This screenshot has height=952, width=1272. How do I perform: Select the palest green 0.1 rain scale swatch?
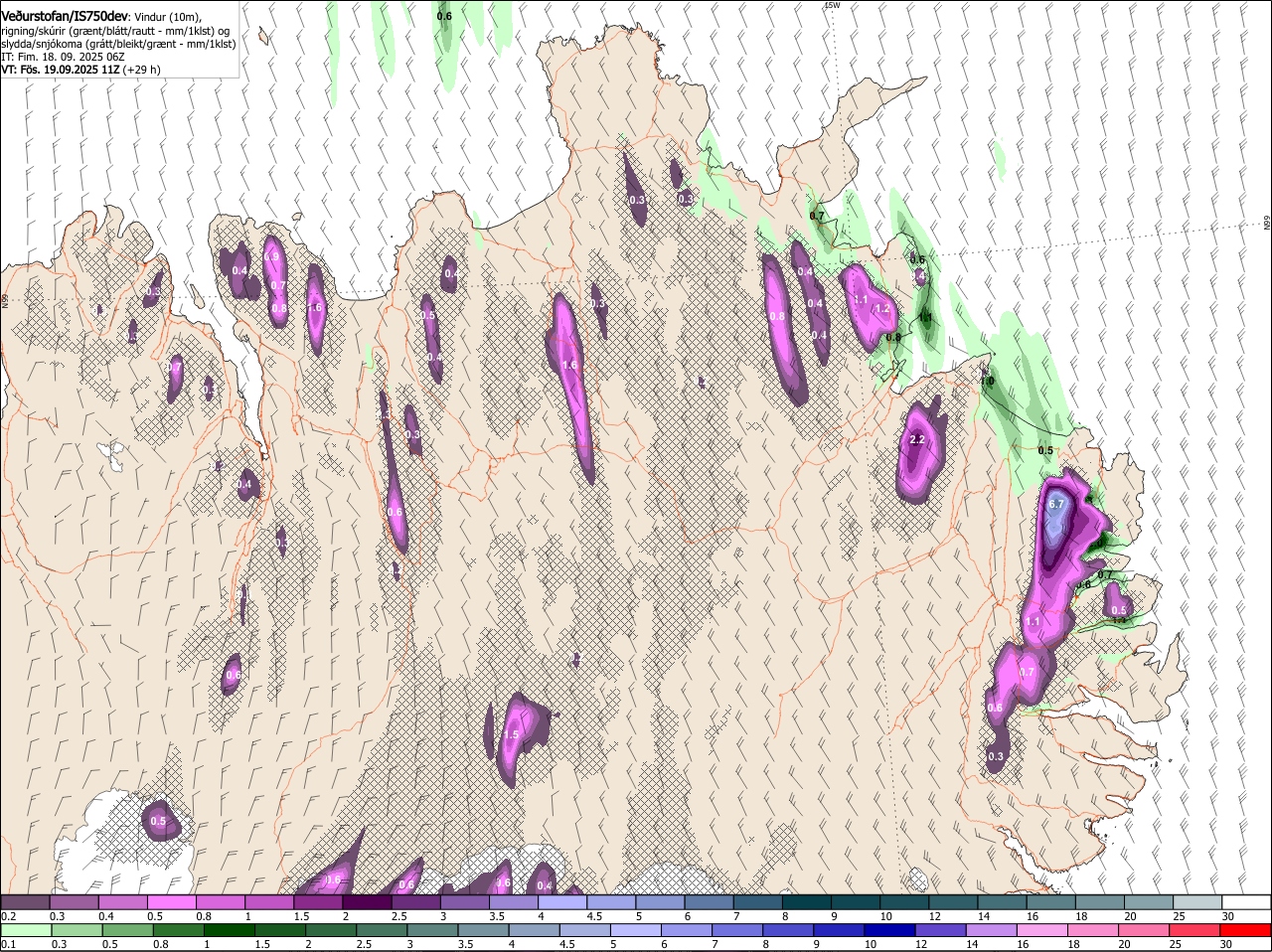[26, 930]
